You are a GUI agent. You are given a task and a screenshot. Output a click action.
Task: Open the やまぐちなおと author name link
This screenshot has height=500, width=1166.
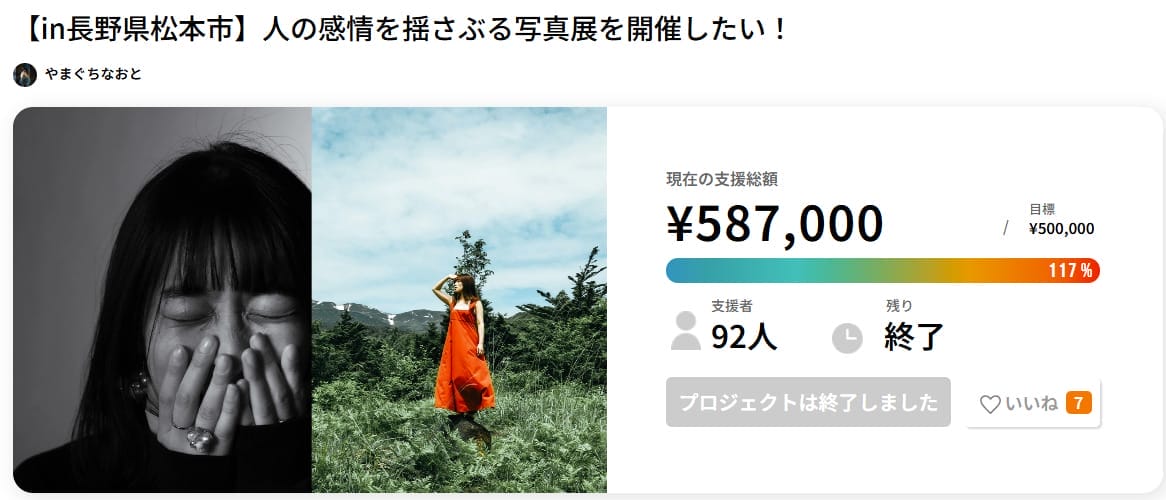(93, 74)
